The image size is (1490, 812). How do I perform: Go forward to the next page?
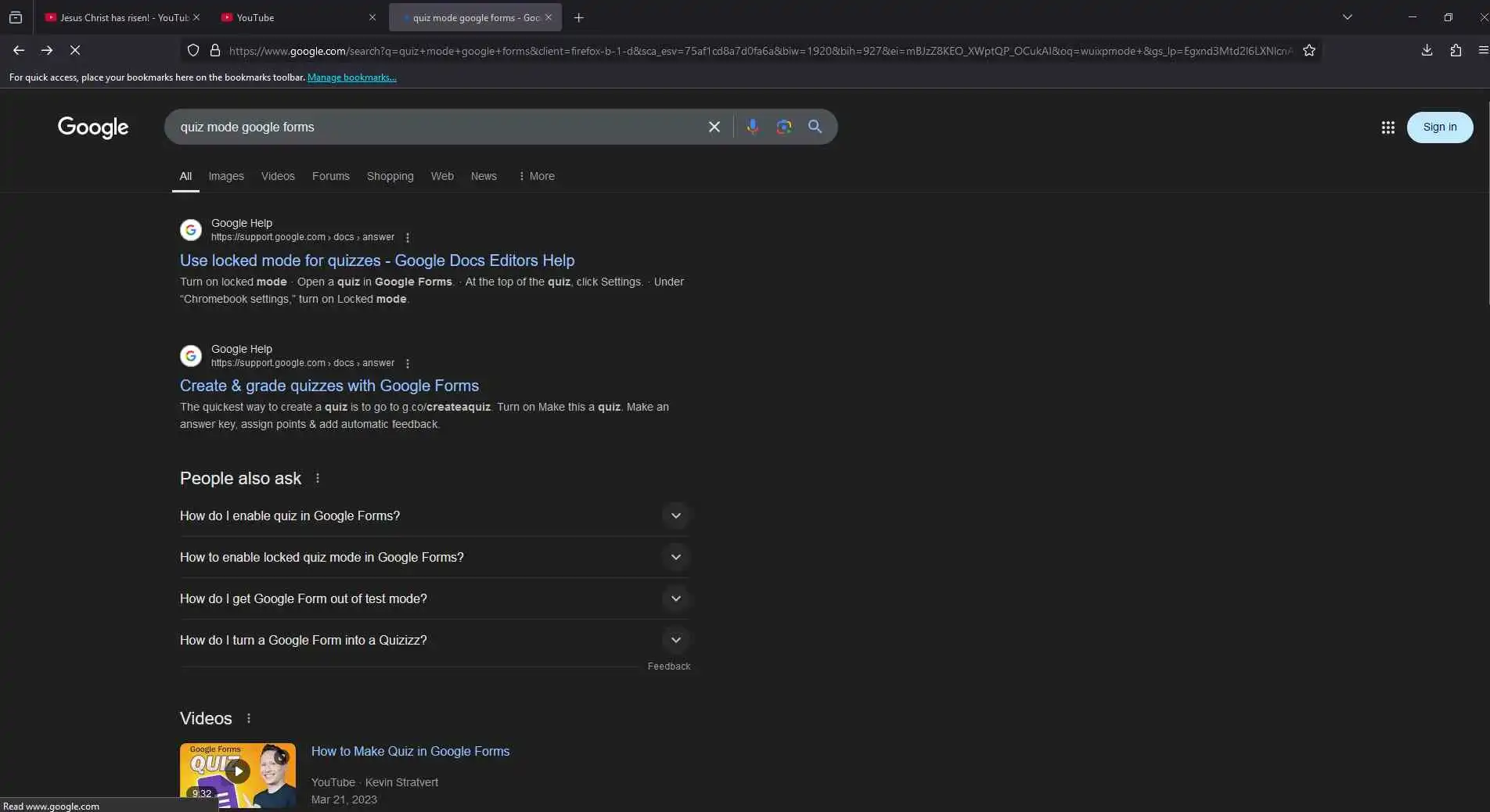47,50
